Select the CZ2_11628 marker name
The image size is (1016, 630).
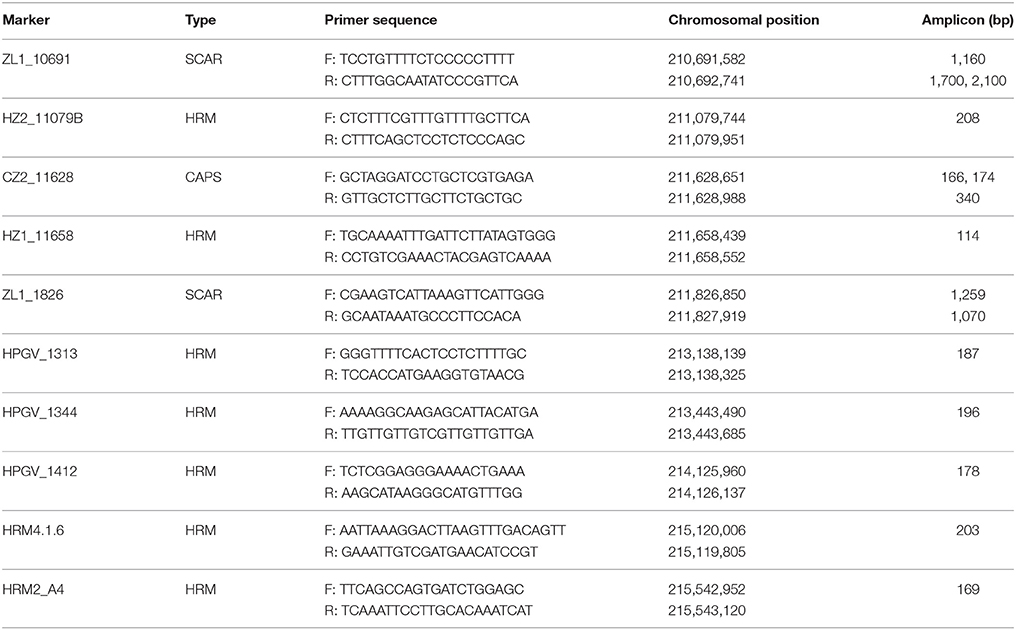point(38,178)
